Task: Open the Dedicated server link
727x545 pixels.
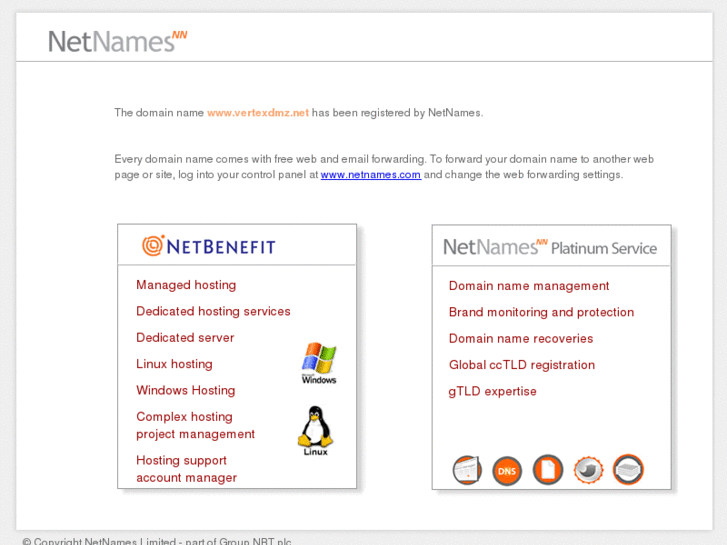Action: pyautogui.click(x=185, y=338)
